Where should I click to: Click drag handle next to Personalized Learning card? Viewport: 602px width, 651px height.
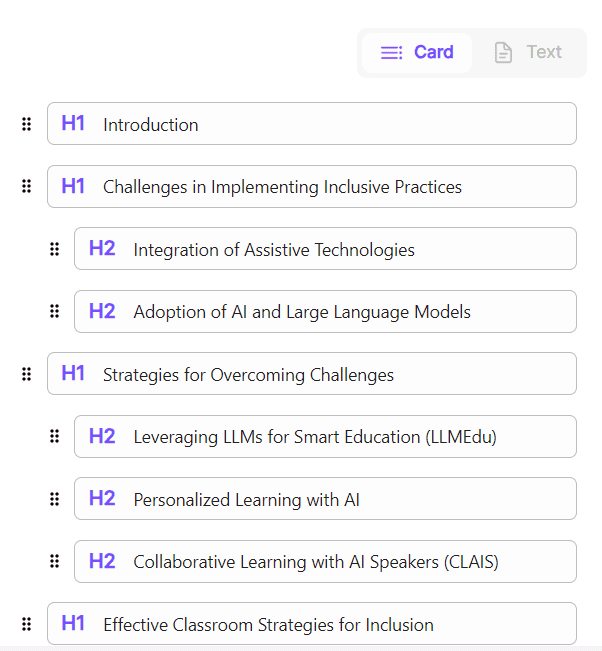click(55, 499)
